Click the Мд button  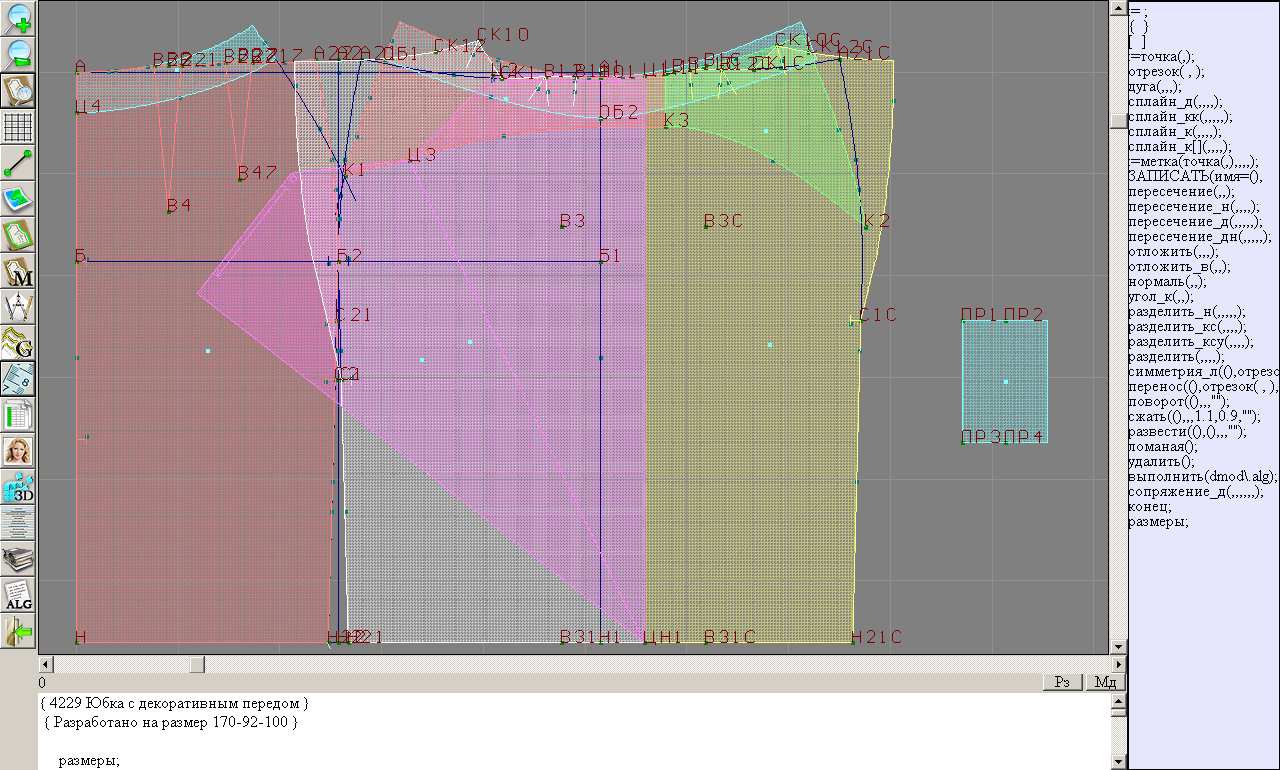click(x=1105, y=682)
